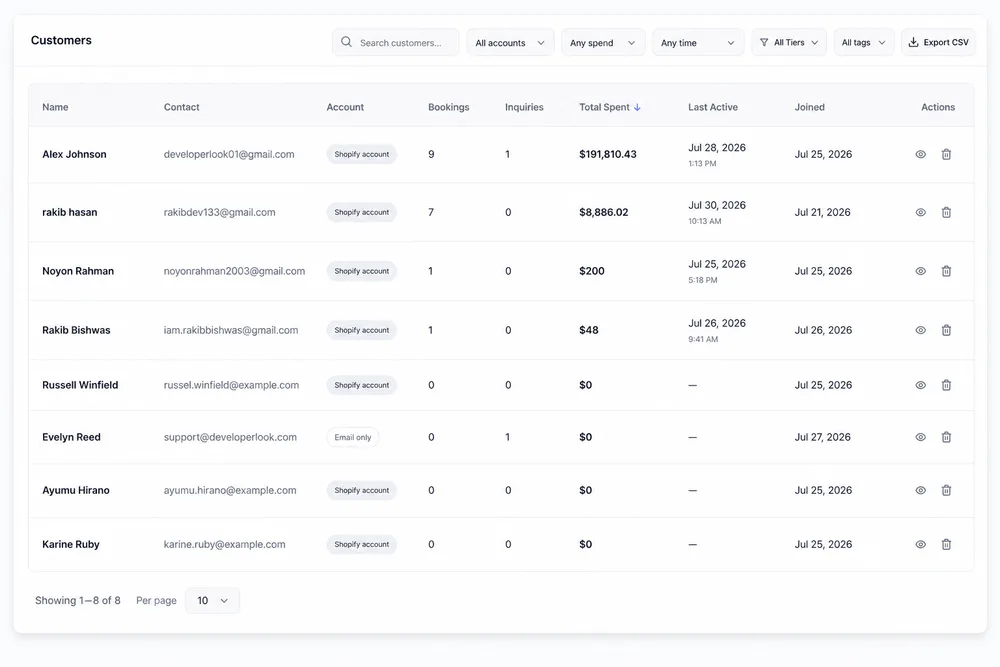Click Alex Johnson's Shopify account badge
The image size is (1000, 667).
(x=362, y=154)
